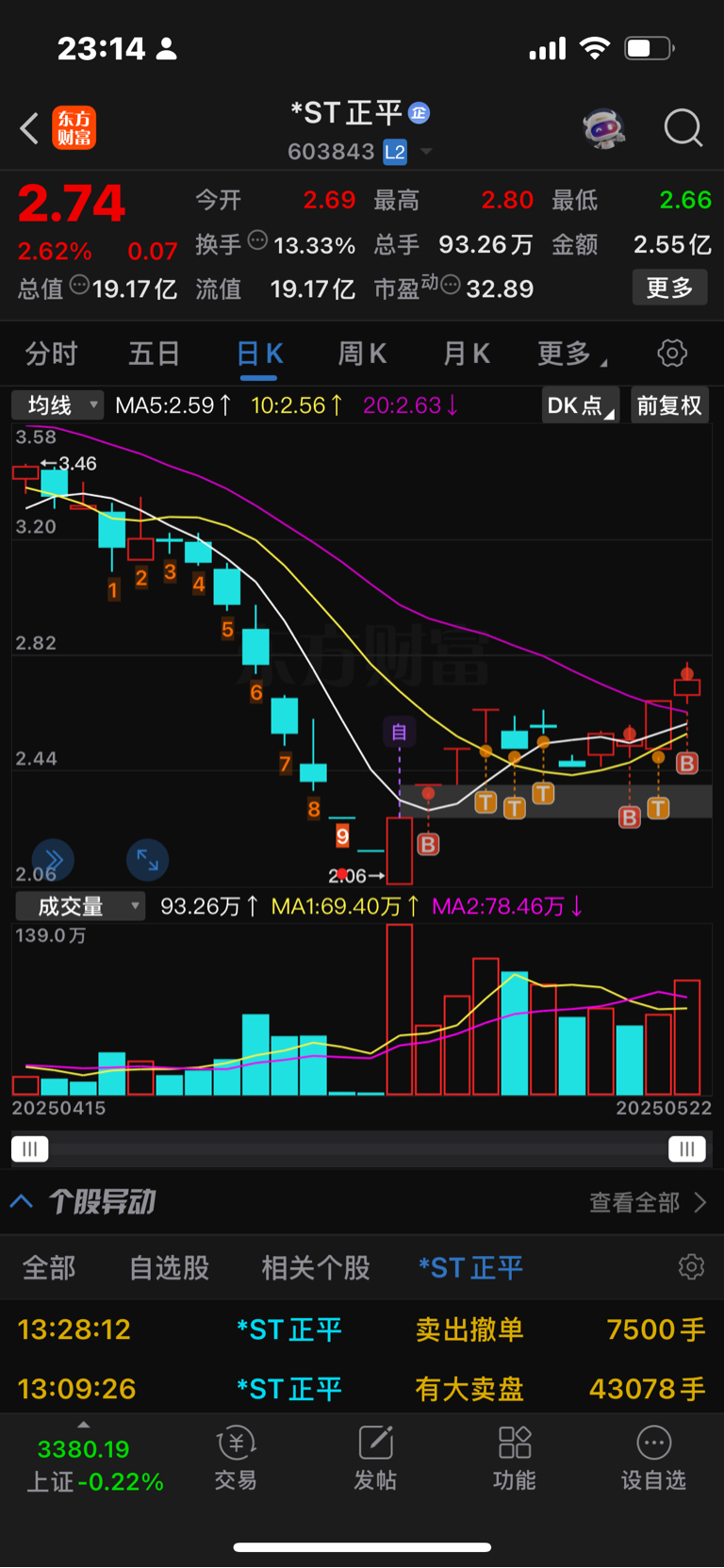Viewport: 724px width, 1568px height.
Task: Select the 日K tab
Action: pos(260,354)
